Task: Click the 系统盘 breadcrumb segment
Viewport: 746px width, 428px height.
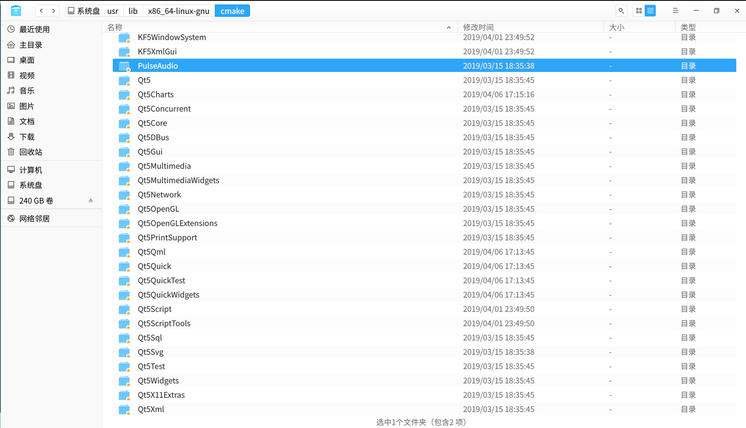Action: pyautogui.click(x=84, y=10)
